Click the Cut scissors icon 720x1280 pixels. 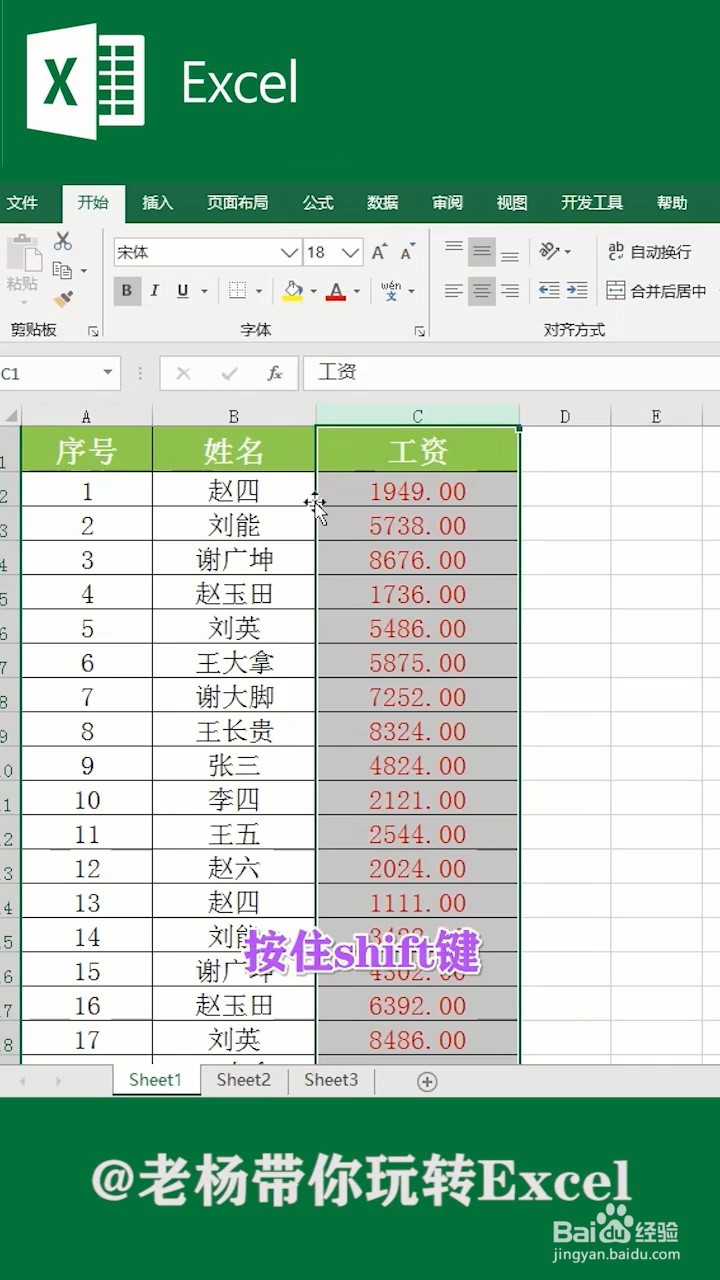[x=63, y=241]
